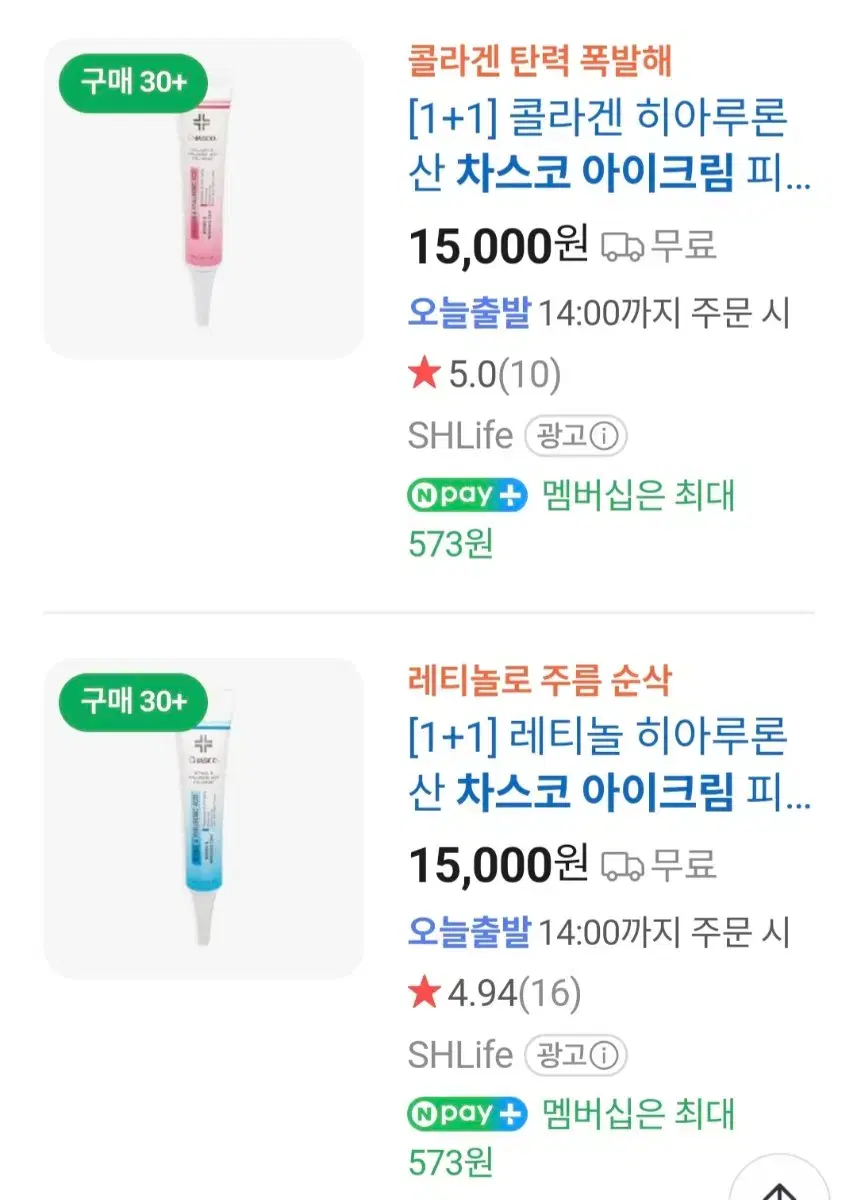Screen dimensions: 857x1200
Task: Tap the 구매 30+ badge on blue product
Action: coord(133,702)
